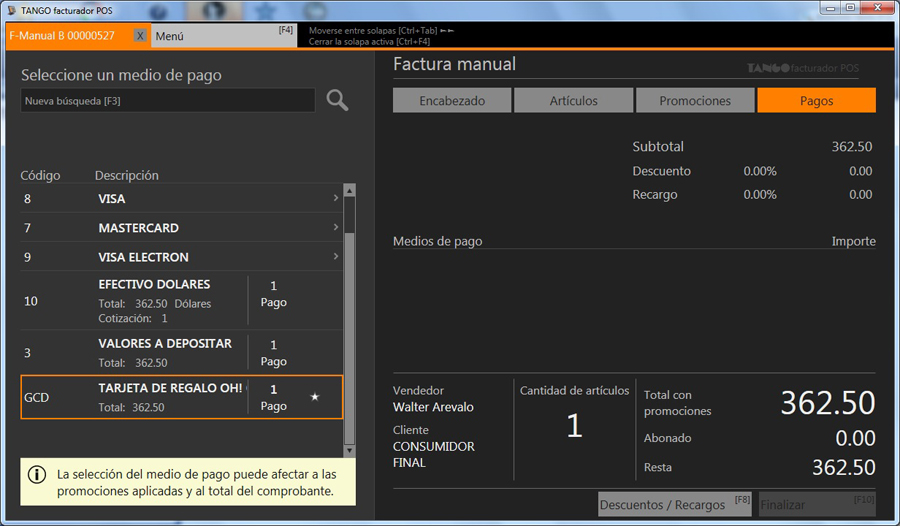Click client name CONSUMIDOR FINAL
Image resolution: width=900 pixels, height=526 pixels.
pyautogui.click(x=434, y=454)
